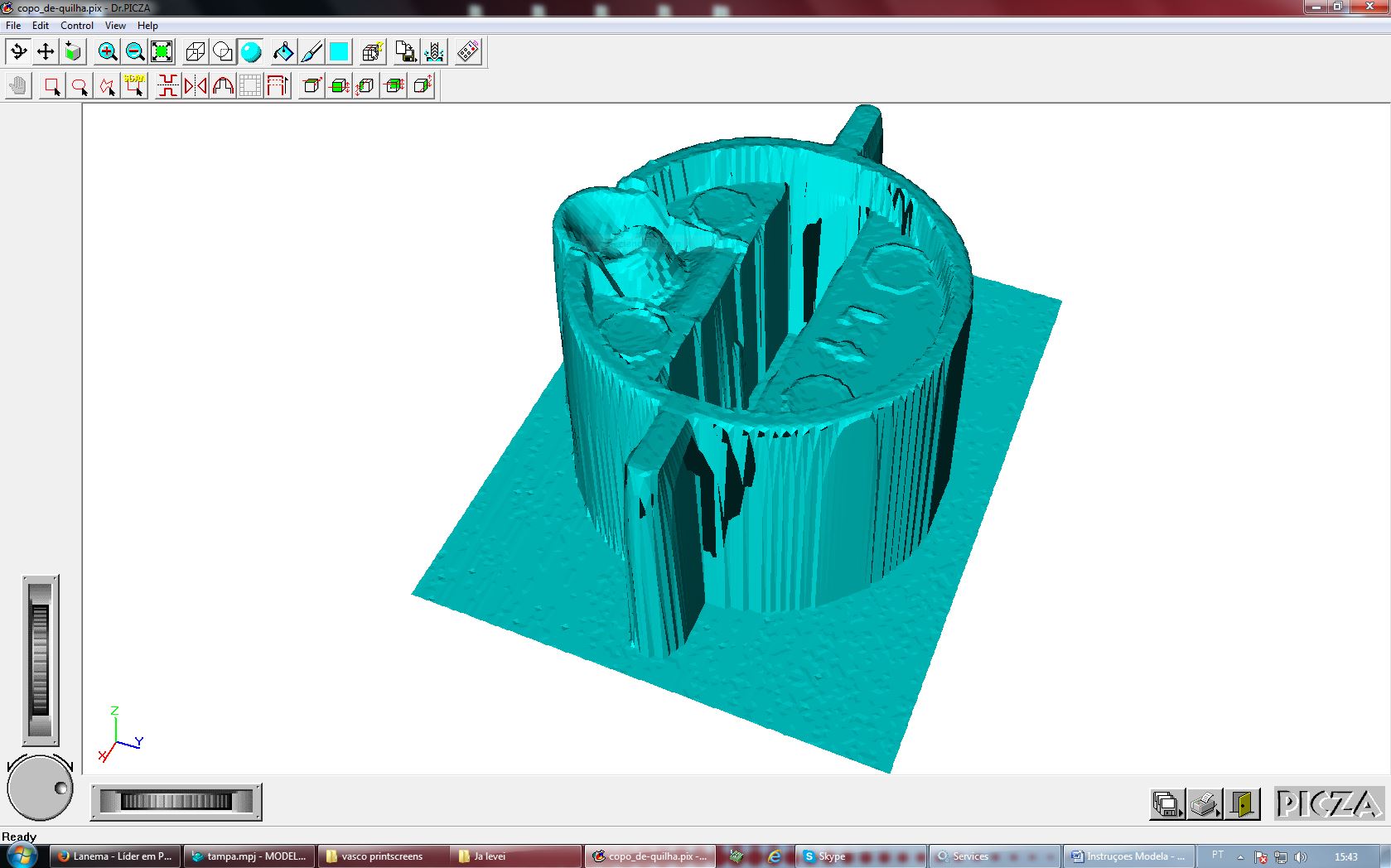Click the Zoom In magnifier
1391x868 pixels.
tap(107, 52)
